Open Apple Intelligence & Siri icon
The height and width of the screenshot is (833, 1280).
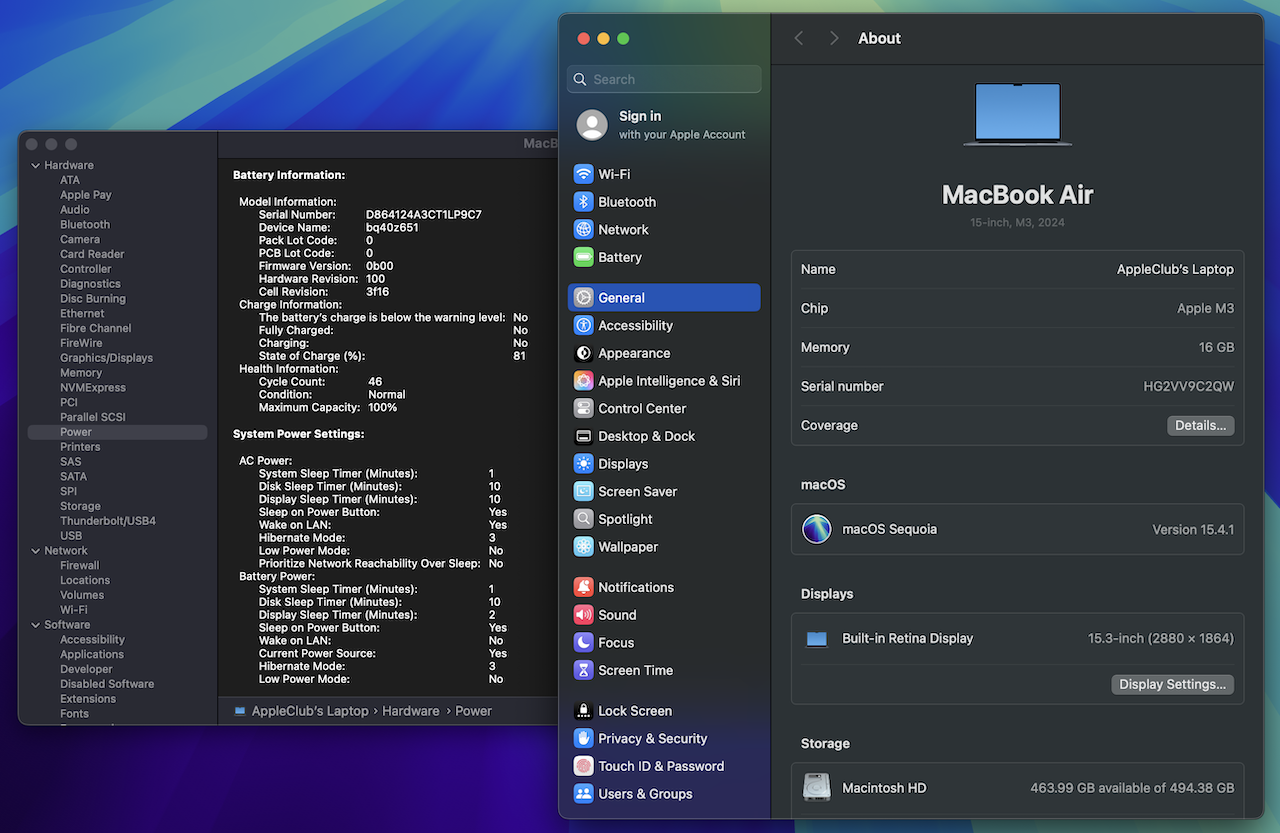coord(584,381)
